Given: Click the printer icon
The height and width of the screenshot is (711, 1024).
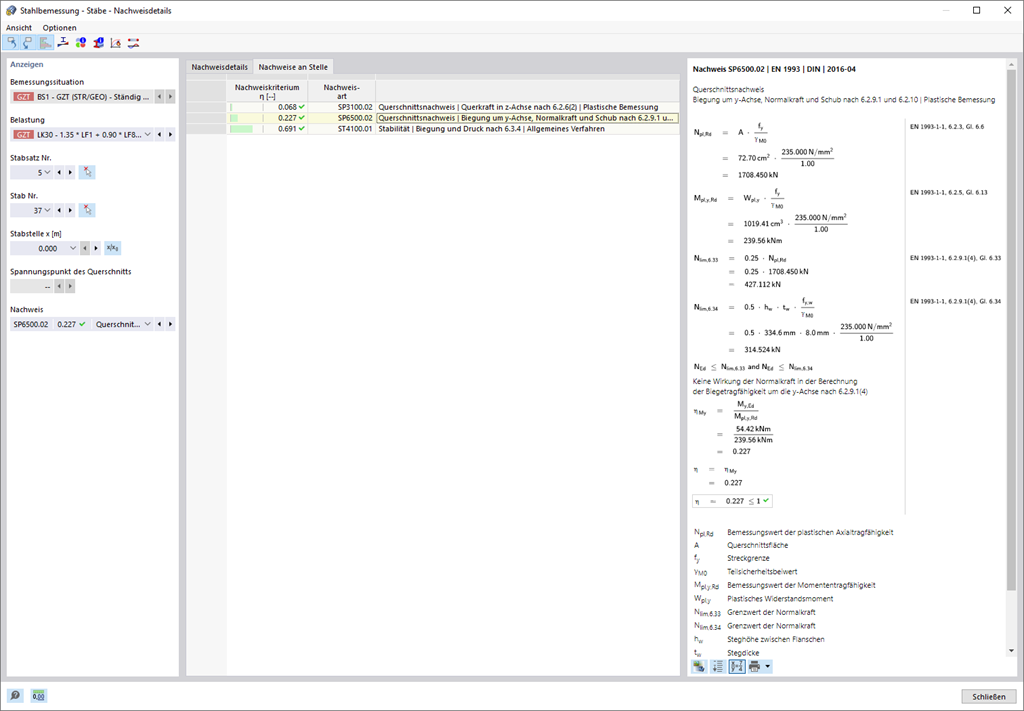Looking at the screenshot, I should tap(755, 667).
